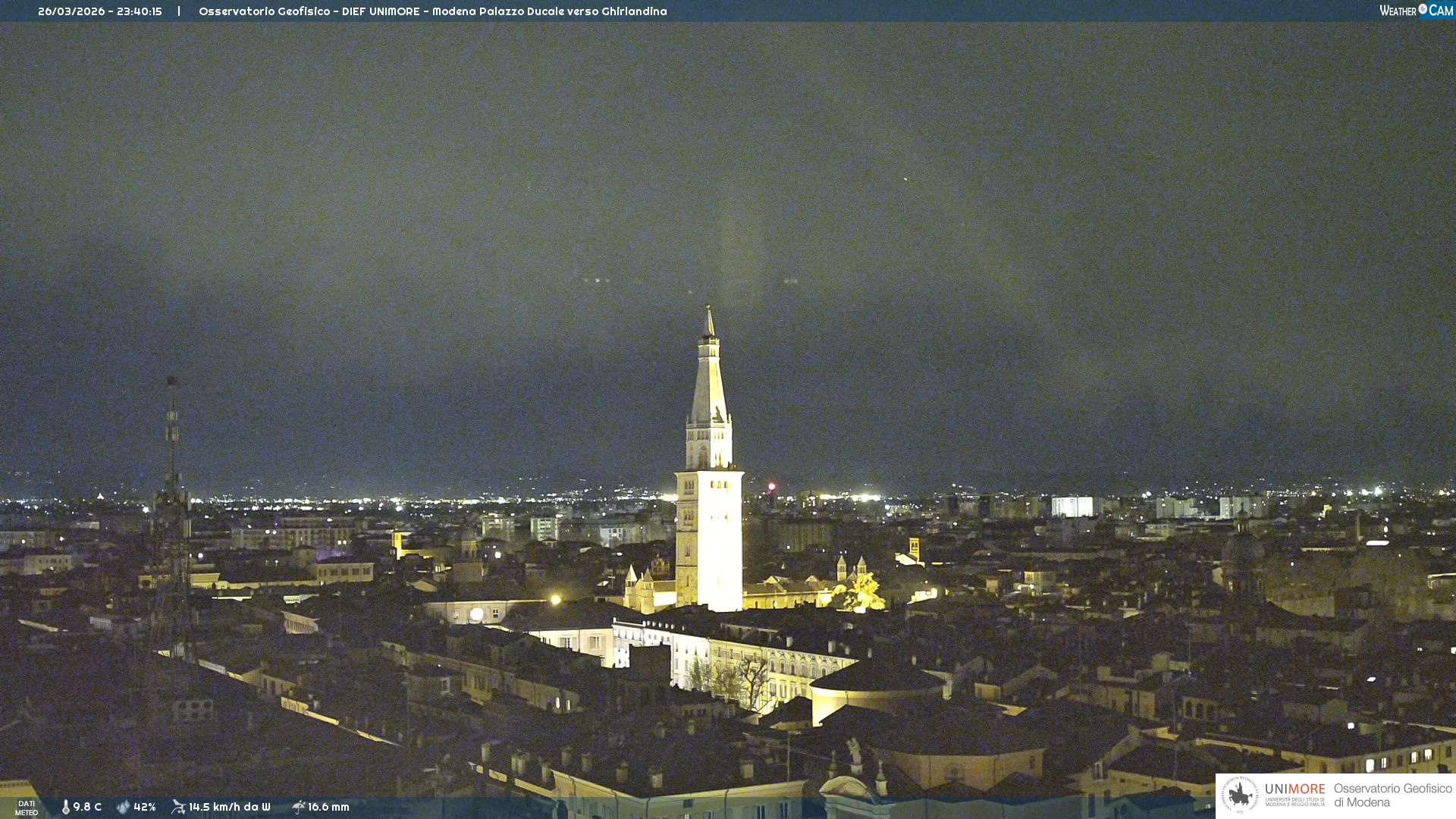Click the date and time stamp
Screen dimensions: 1456x819
(100, 11)
